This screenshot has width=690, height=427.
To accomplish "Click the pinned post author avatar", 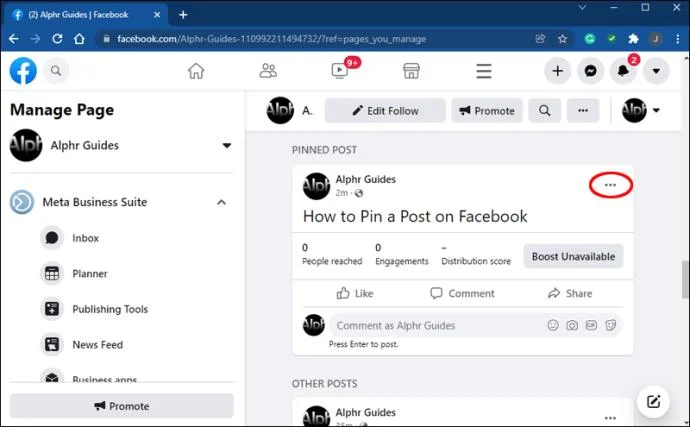I will pyautogui.click(x=316, y=186).
